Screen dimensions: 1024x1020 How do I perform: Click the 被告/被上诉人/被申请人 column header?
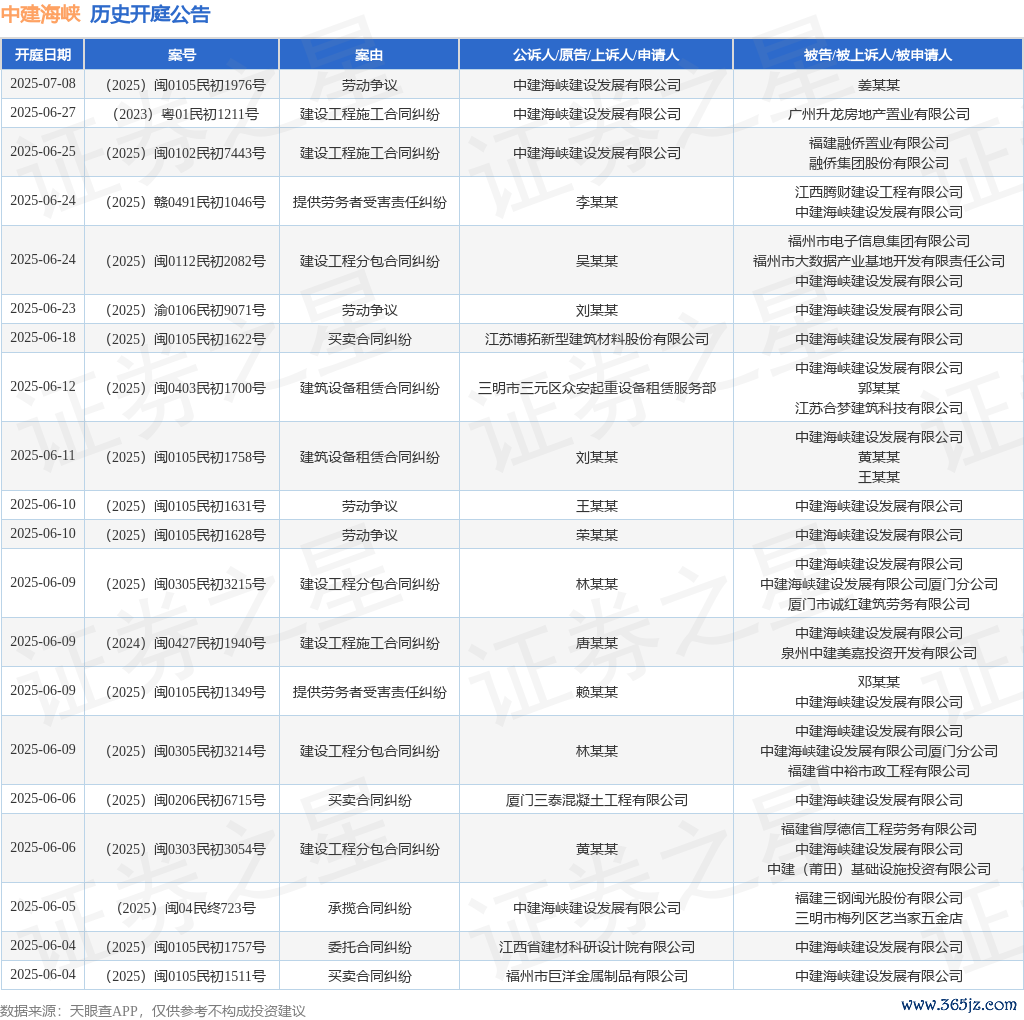click(878, 55)
